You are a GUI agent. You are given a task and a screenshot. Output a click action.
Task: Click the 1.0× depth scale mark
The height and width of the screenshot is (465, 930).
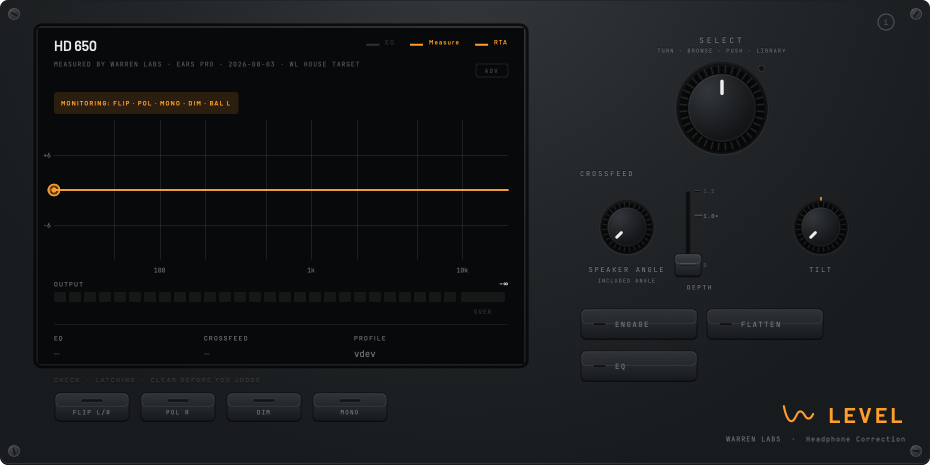click(x=711, y=216)
